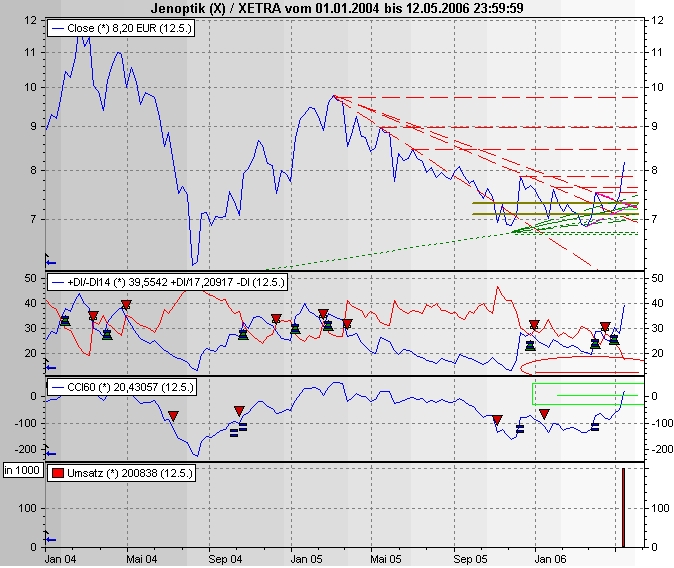The height and width of the screenshot is (568, 674).
Task: Click the DI panel red triangle at the Mai 04 gridline
Action: tap(126, 305)
